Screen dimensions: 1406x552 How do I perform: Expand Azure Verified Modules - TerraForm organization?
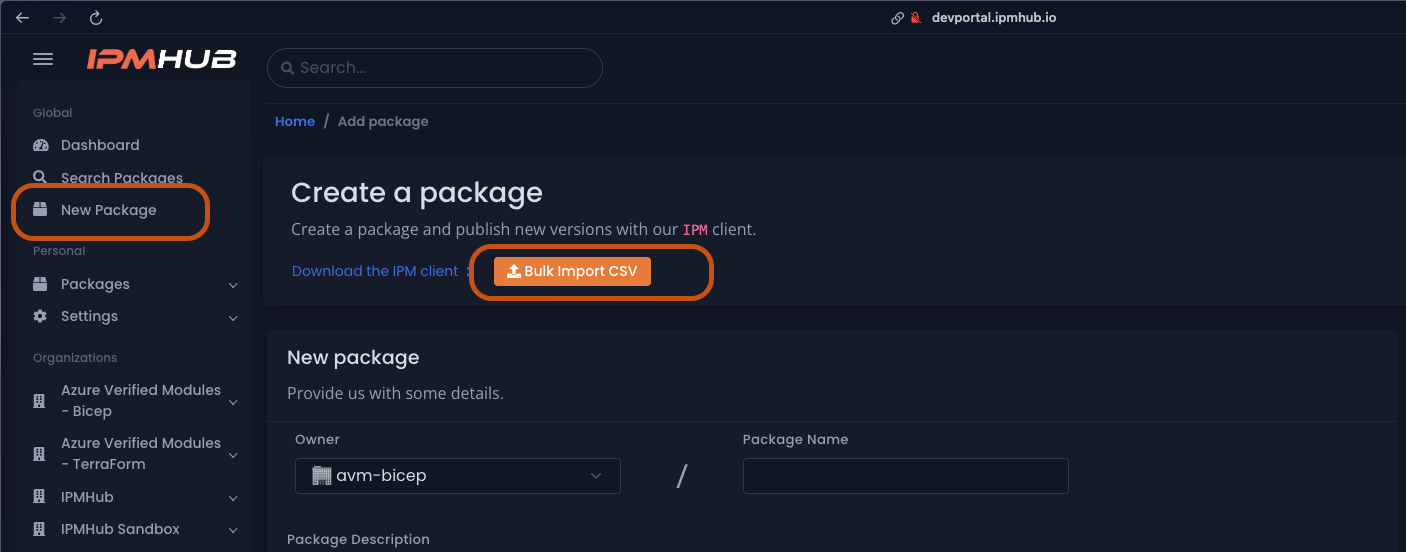233,455
